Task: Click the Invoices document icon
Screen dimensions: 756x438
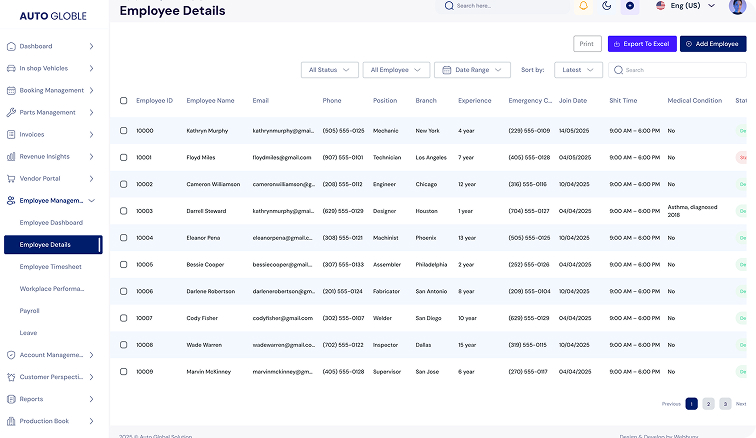Action: point(11,135)
